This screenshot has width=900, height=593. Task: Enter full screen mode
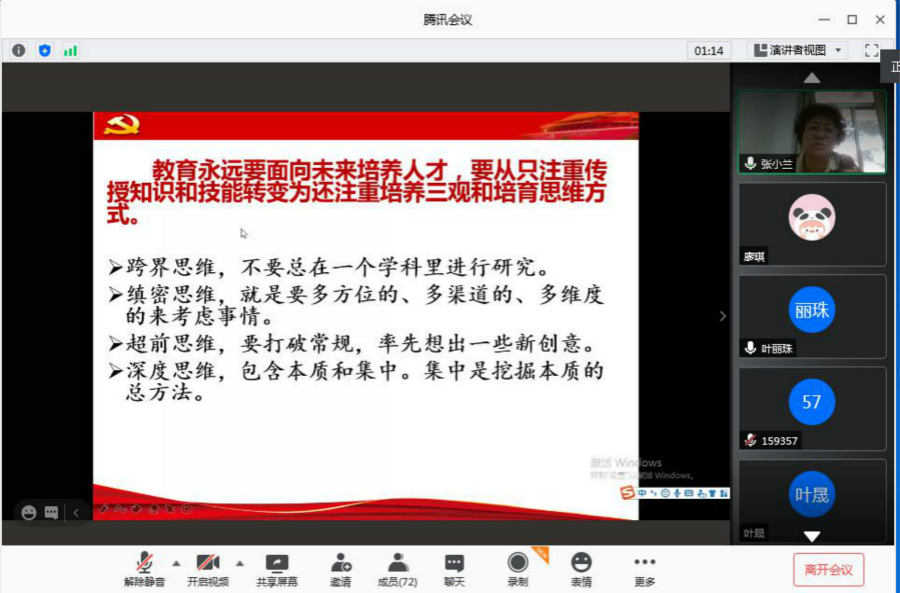[x=871, y=50]
